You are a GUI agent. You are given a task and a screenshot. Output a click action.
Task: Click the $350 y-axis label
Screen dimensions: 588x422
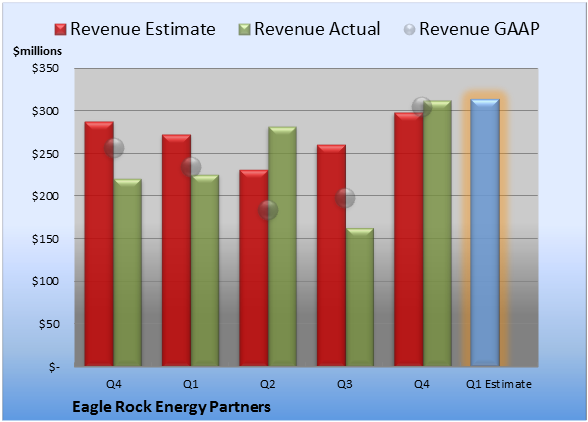click(45, 68)
